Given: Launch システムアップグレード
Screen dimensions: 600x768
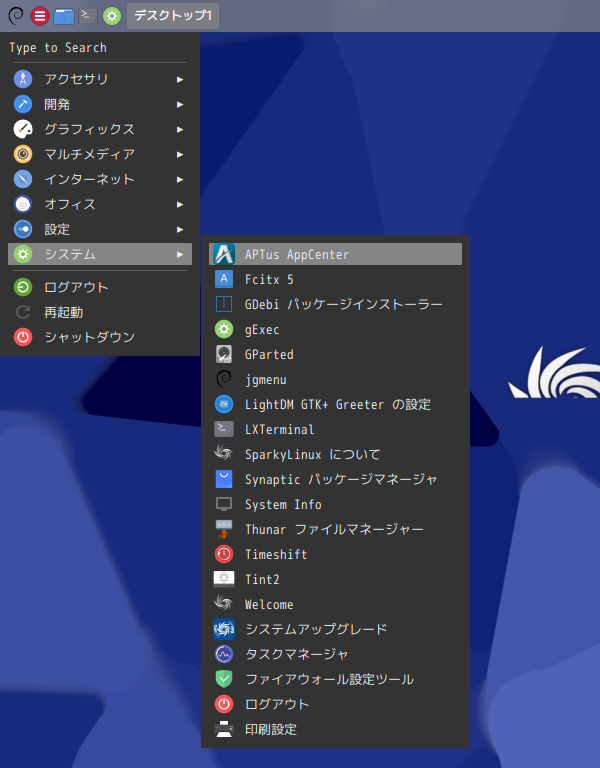Looking at the screenshot, I should tap(335, 629).
